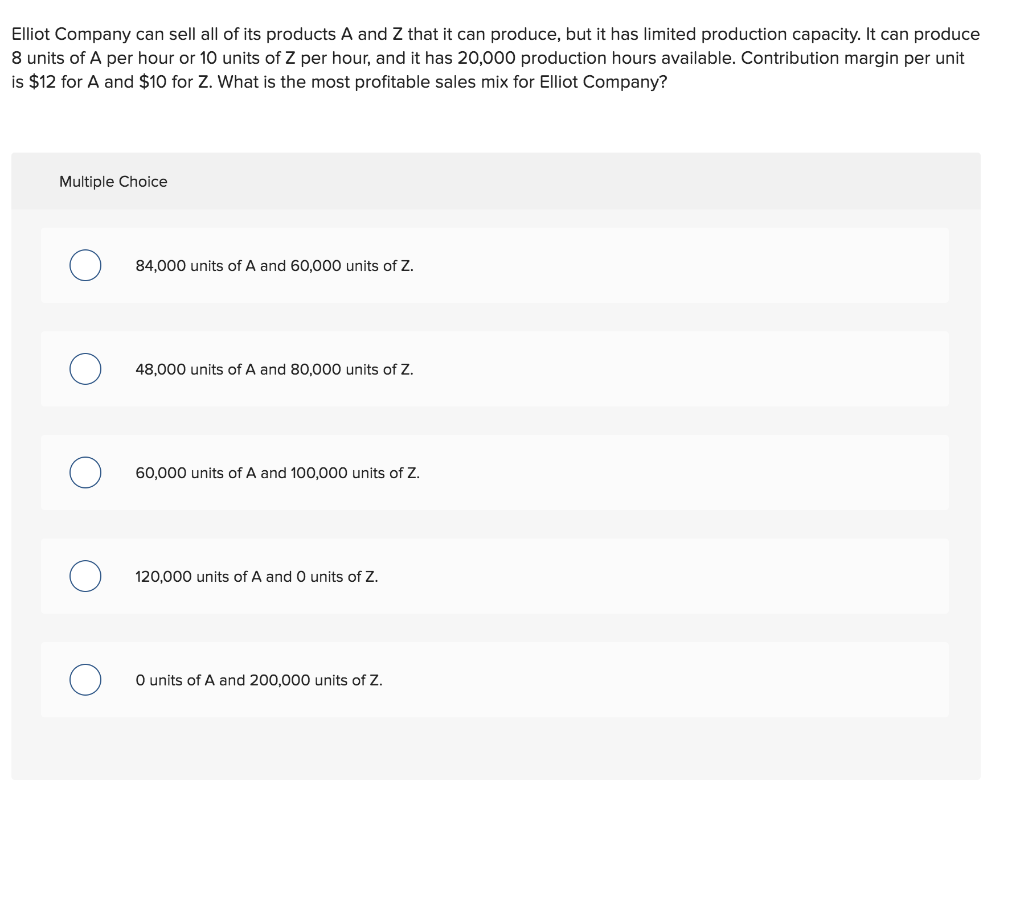Click the answer text '120,000 units of A and 0 units of Z'
This screenshot has height=904, width=1024.
point(257,577)
